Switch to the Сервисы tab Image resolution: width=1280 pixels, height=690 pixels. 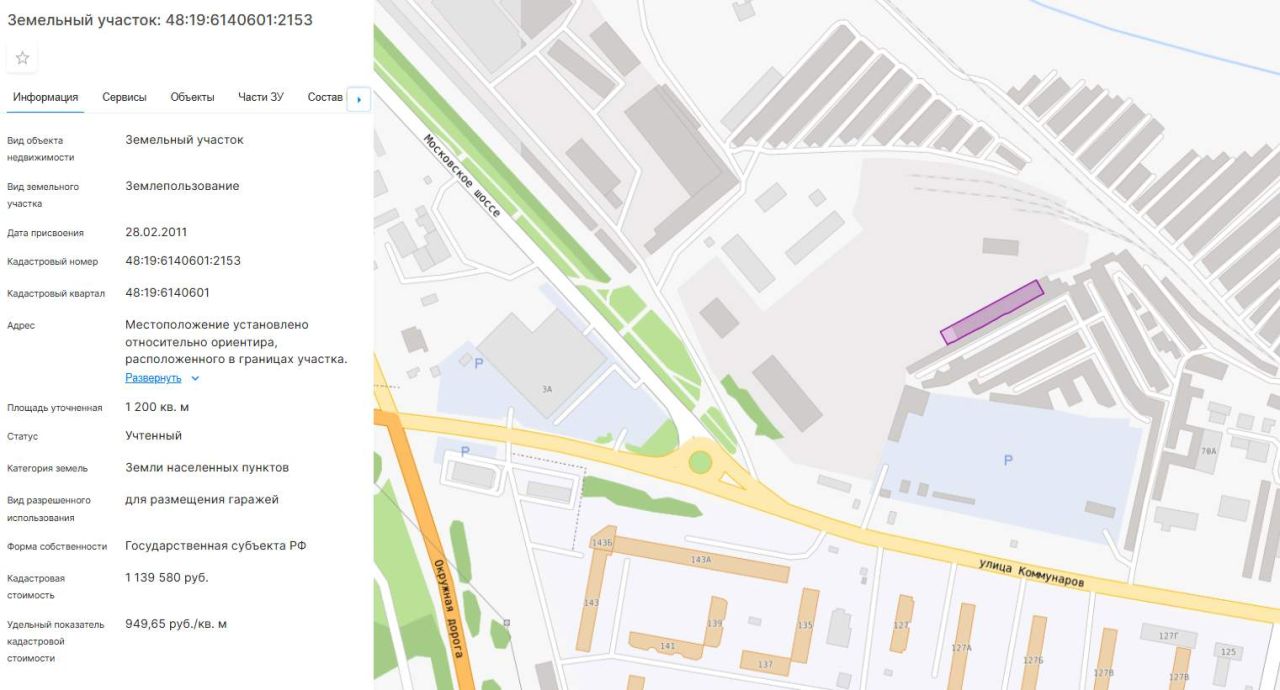(x=124, y=97)
